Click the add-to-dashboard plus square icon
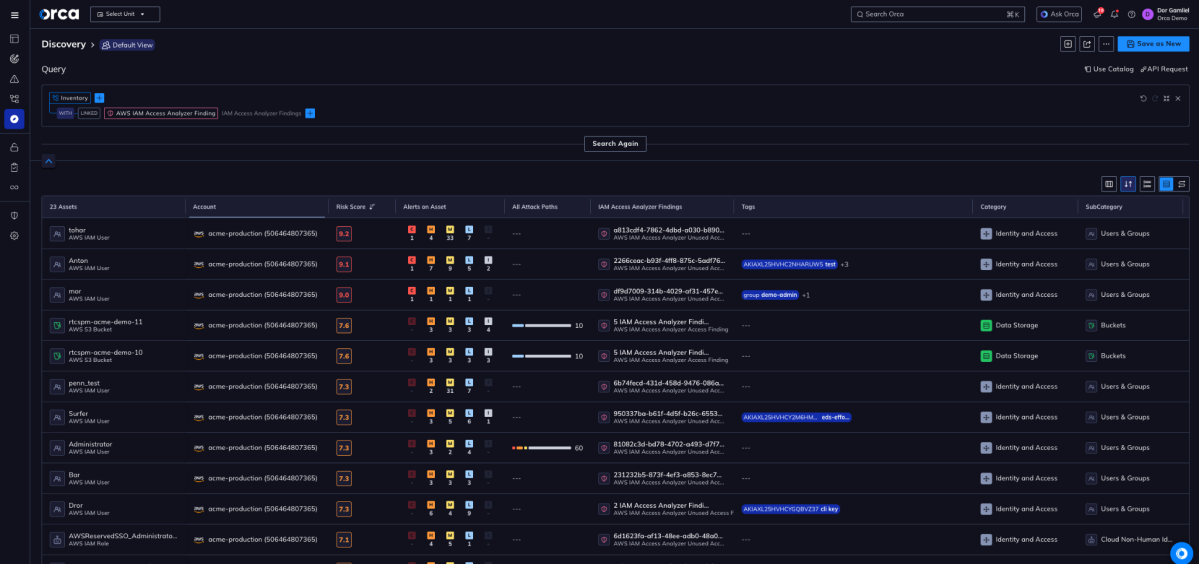Viewport: 1199px width, 564px height. click(x=1067, y=44)
